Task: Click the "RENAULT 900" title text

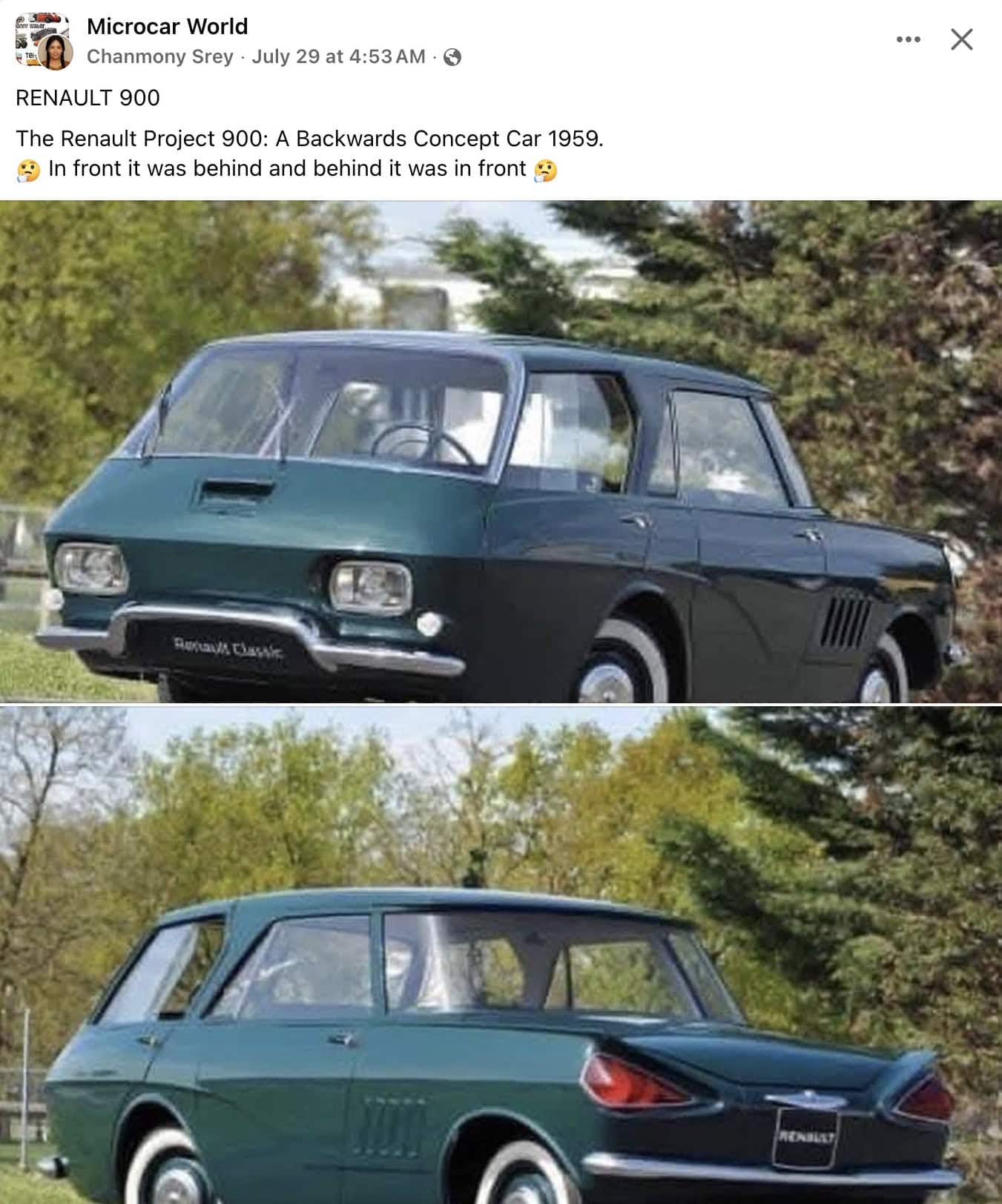Action: (88, 98)
